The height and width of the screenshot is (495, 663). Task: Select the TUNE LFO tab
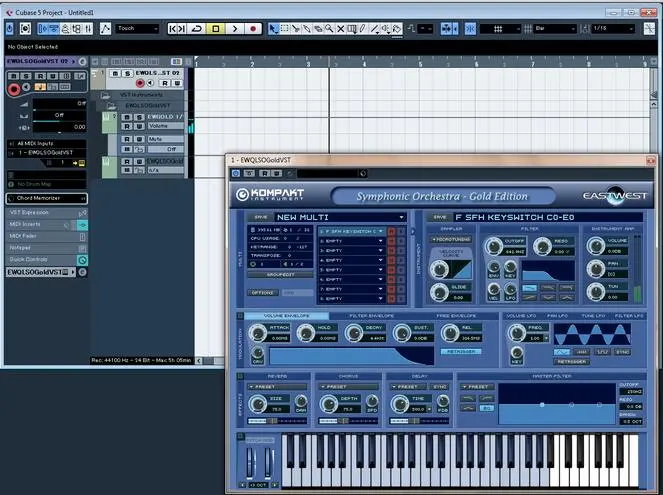(593, 316)
